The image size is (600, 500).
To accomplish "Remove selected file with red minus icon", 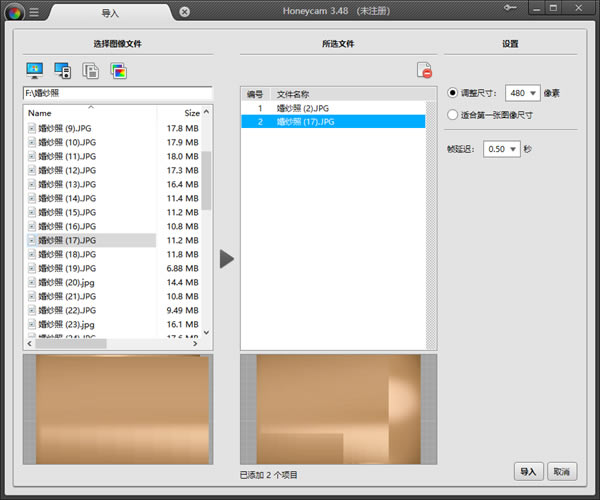I will point(424,70).
